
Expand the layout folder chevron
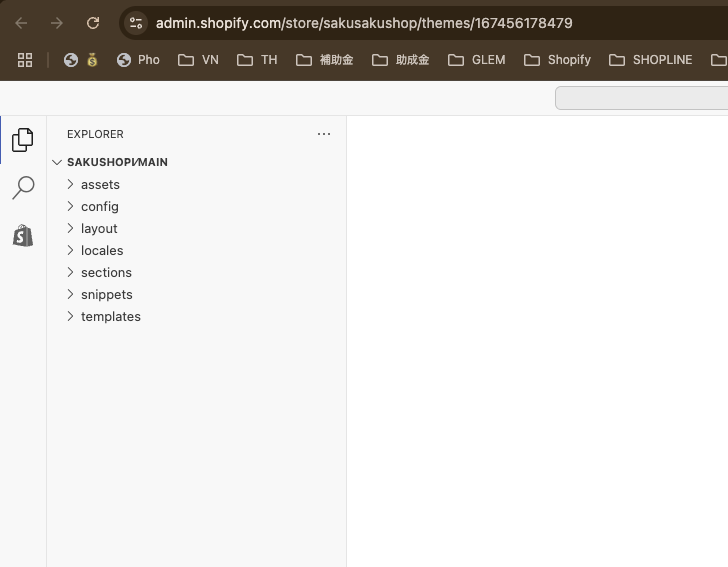70,228
